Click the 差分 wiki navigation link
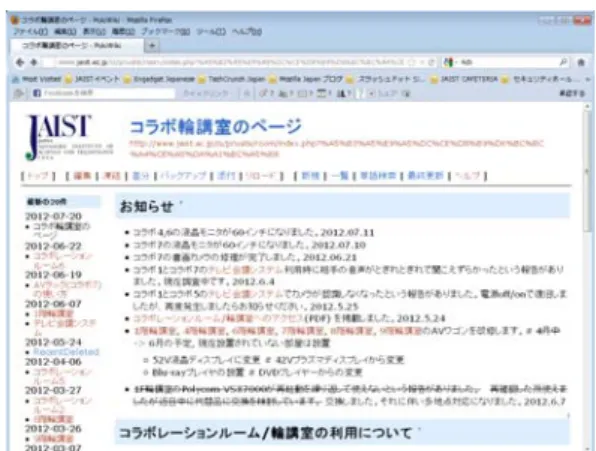The image size is (596, 451). tap(140, 176)
